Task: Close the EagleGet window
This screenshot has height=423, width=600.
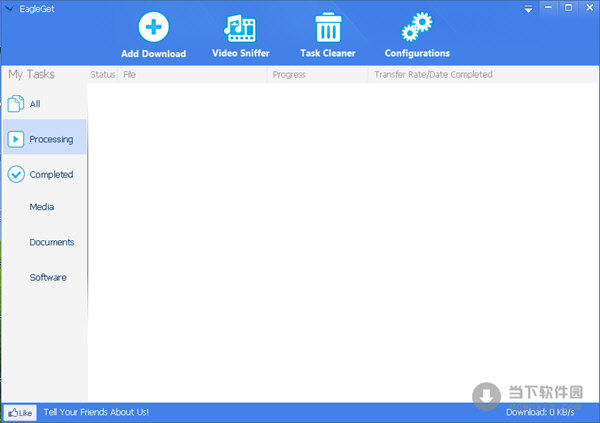Action: click(590, 8)
